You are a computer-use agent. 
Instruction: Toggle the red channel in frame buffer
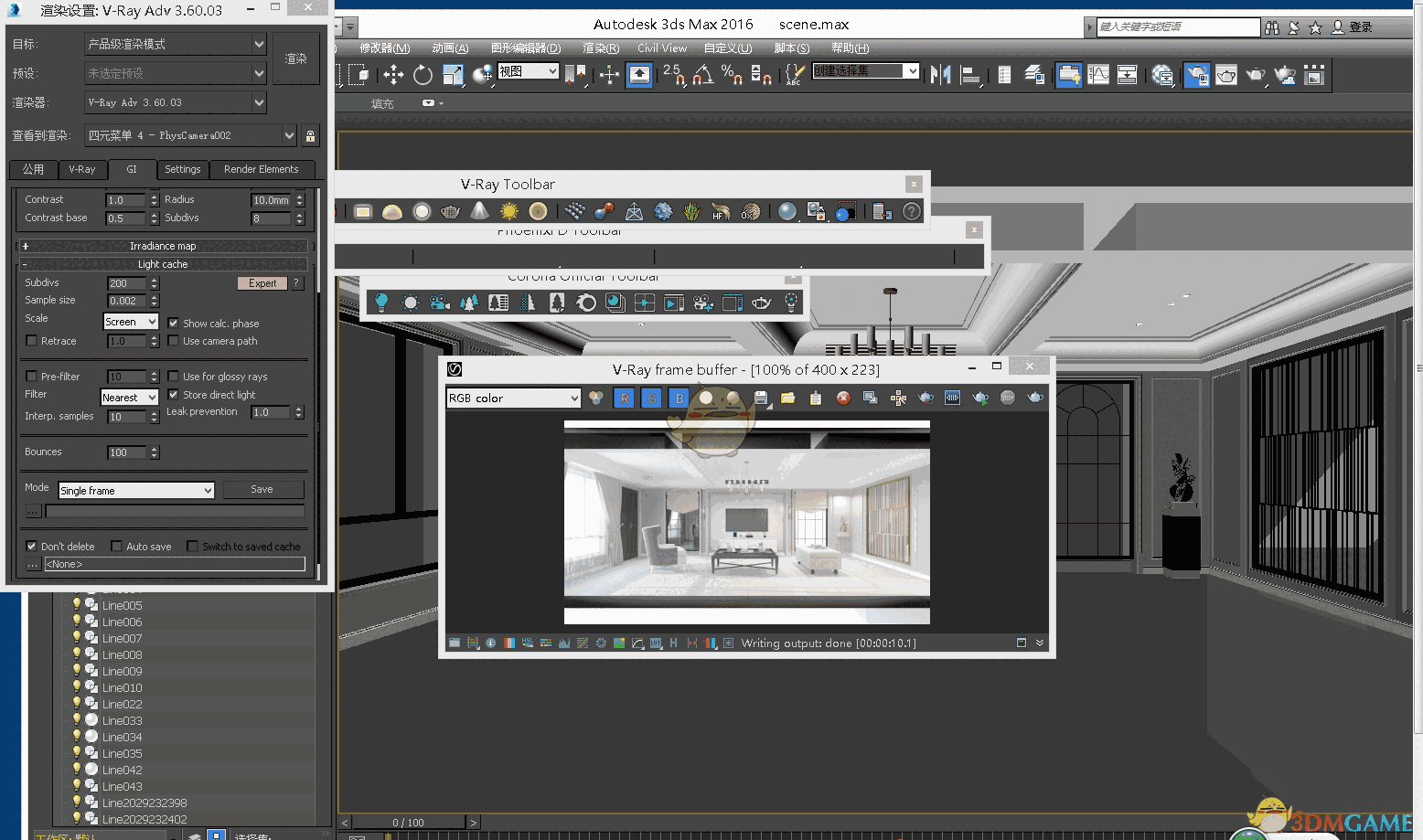pos(625,399)
